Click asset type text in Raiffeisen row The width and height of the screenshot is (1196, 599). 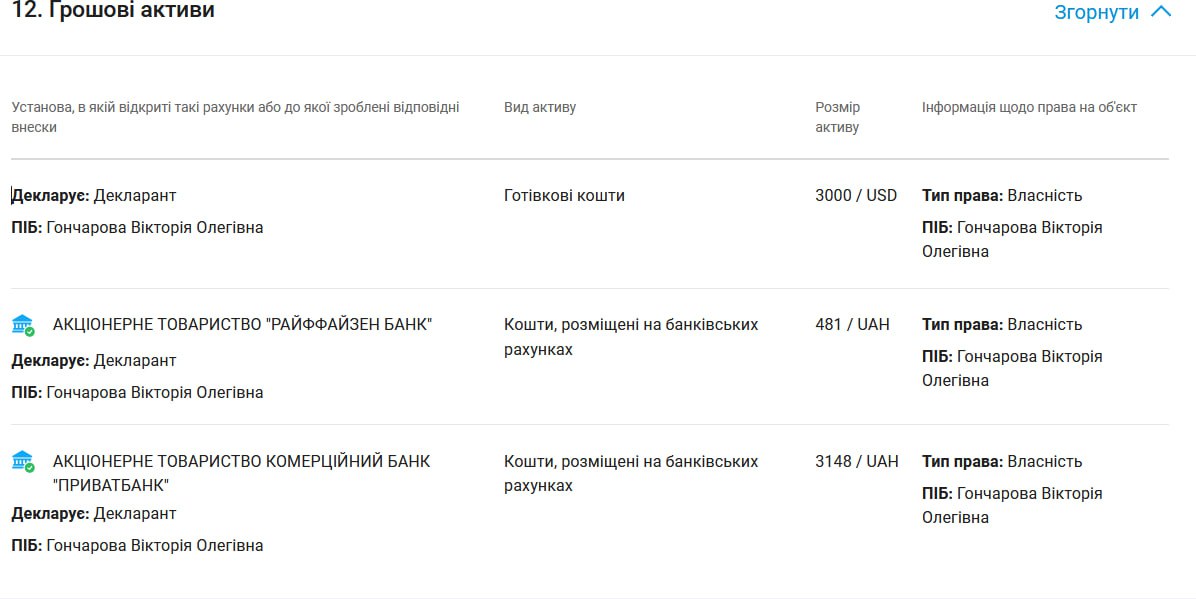631,337
